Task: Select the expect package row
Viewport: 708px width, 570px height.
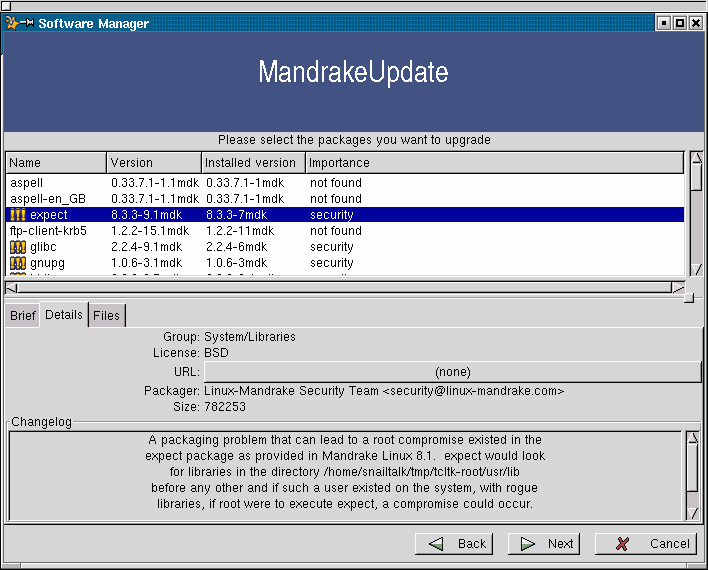Action: point(345,215)
